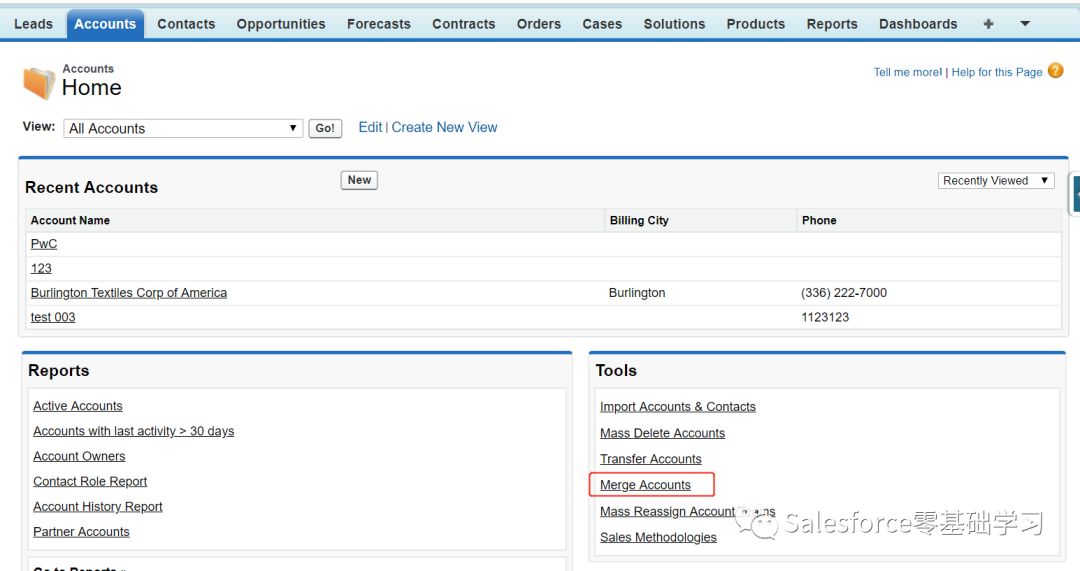Open Help for this Page link
This screenshot has width=1080, height=571.
click(x=997, y=72)
